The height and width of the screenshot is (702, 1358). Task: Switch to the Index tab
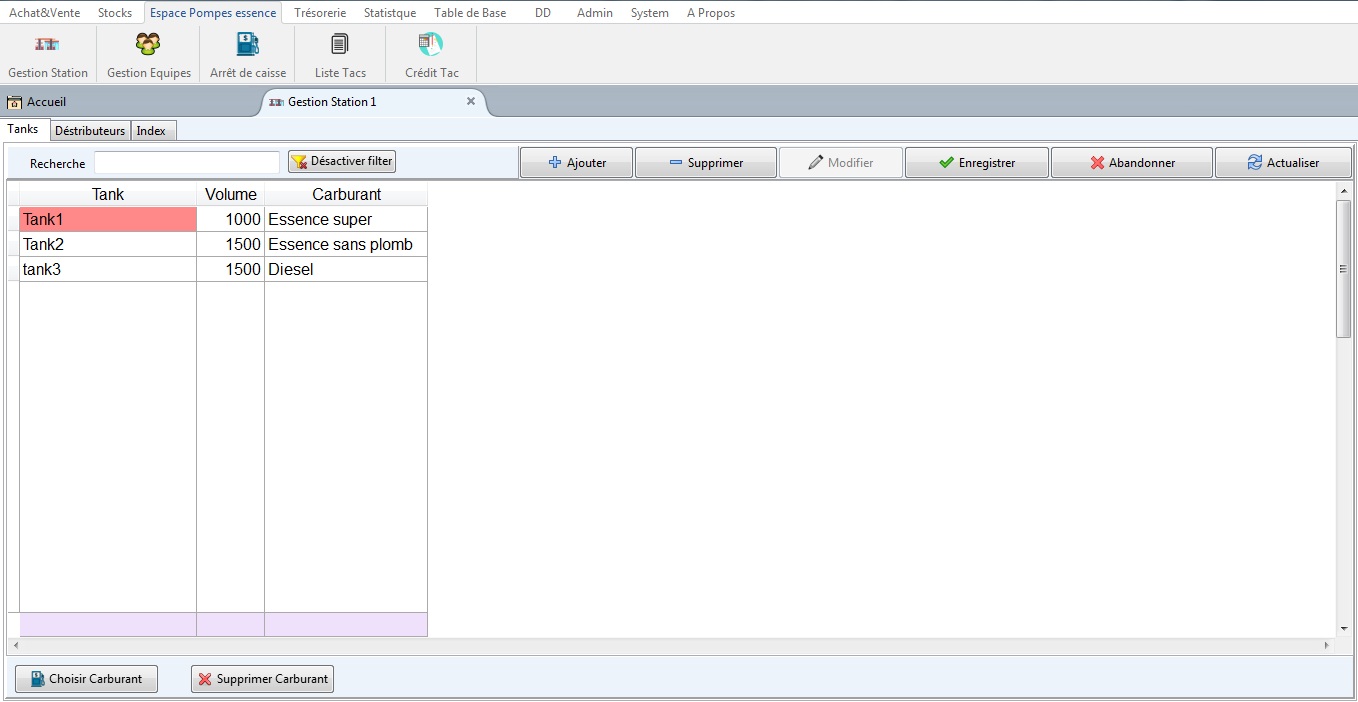click(x=151, y=131)
